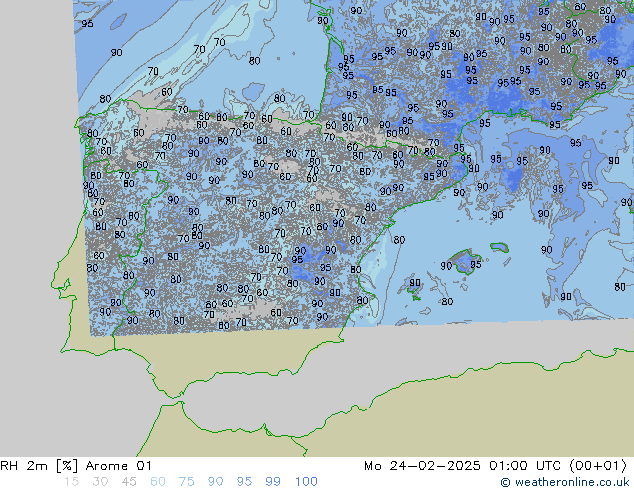
Task: Select legend value 15
Action: point(72,482)
